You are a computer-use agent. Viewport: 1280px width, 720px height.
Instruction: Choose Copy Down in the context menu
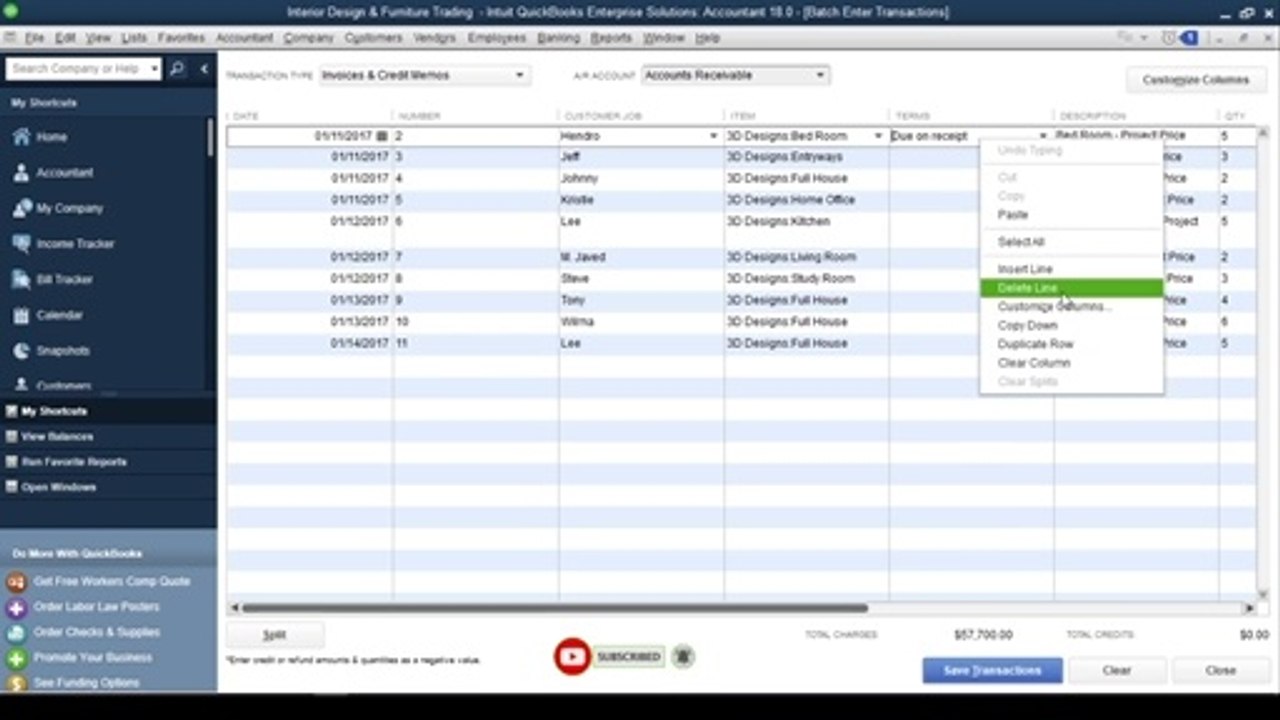[x=1071, y=326]
